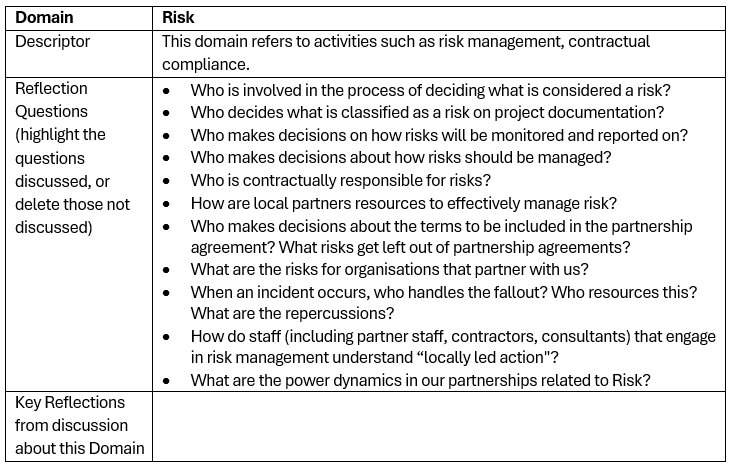Viewport: 732px width, 467px height.
Task: Click the "Risk" column header
Action: (x=178, y=18)
